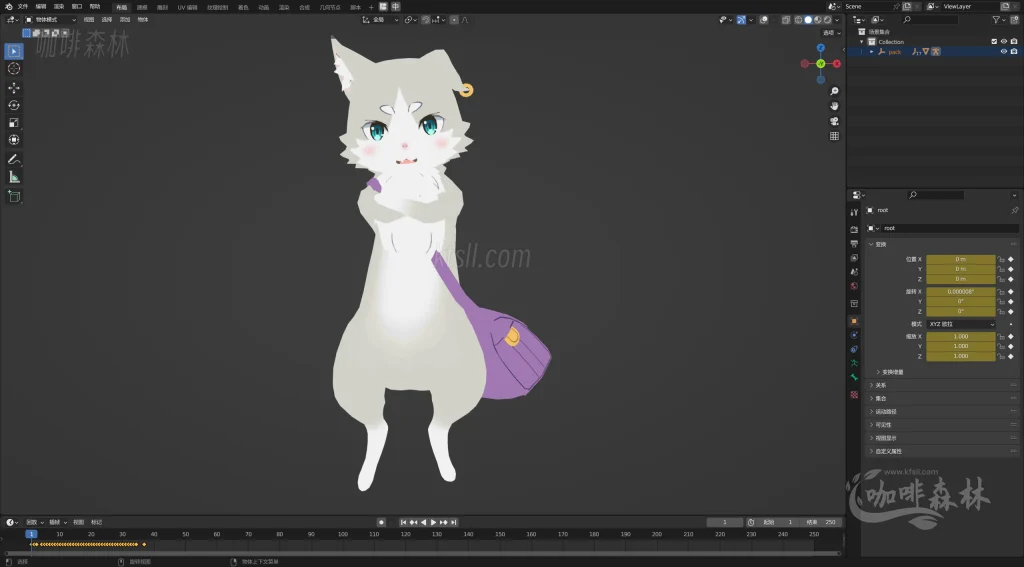This screenshot has height=567, width=1024.
Task: Open the View Layer properties tab
Action: coord(854,258)
